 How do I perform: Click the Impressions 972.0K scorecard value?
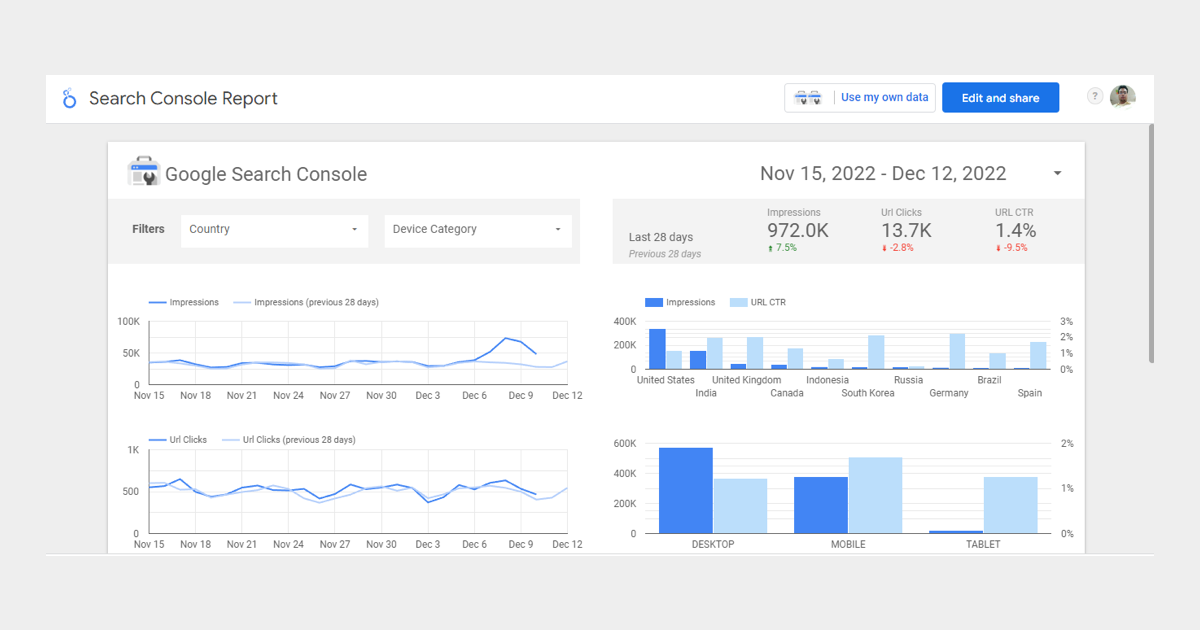click(797, 230)
